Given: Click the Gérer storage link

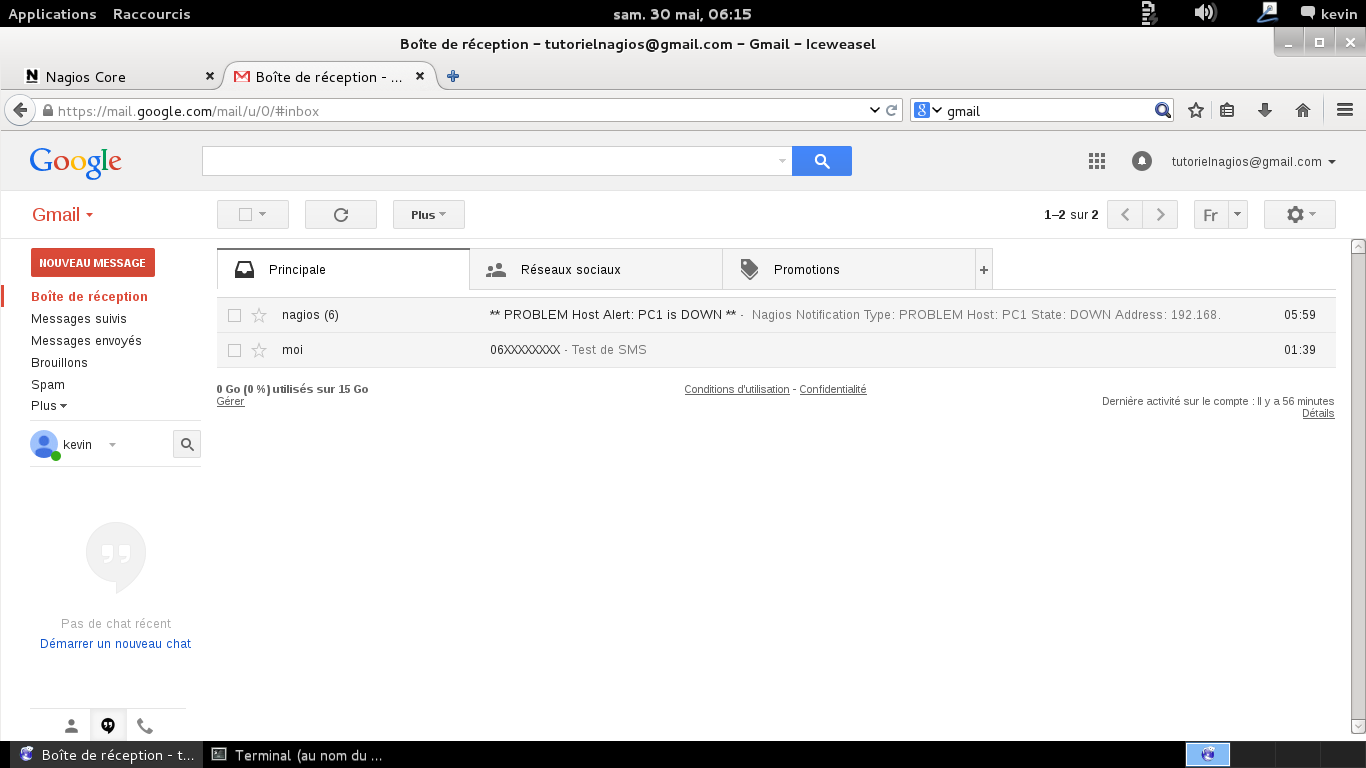Looking at the screenshot, I should (230, 401).
